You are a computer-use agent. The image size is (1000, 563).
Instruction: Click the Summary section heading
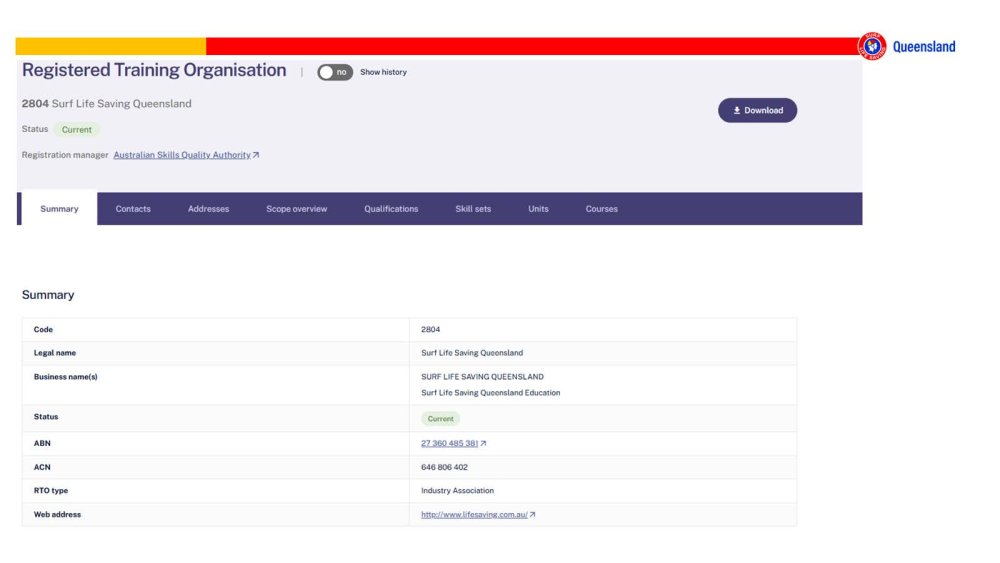pyautogui.click(x=48, y=295)
